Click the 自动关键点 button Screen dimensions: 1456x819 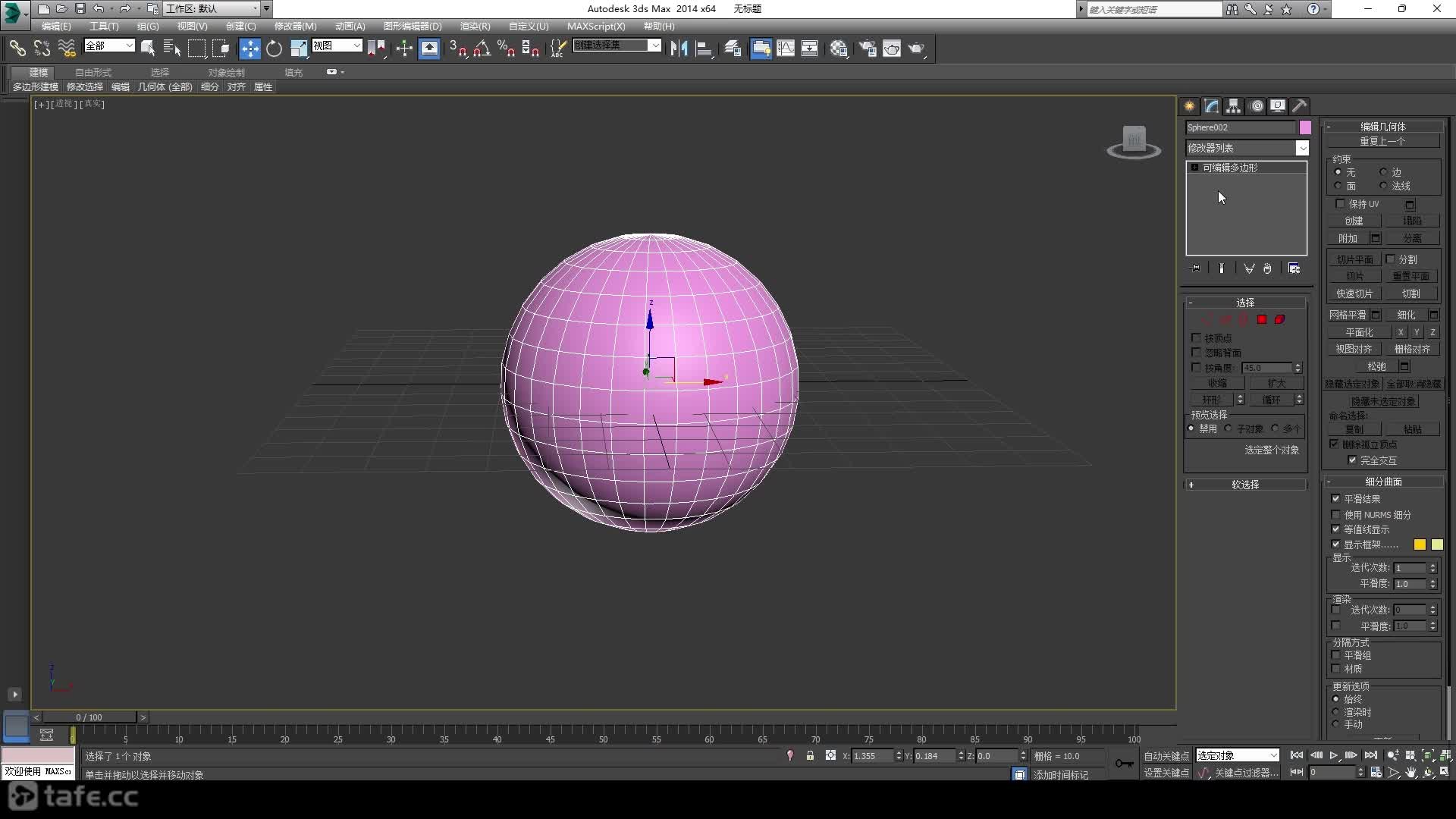[1166, 756]
